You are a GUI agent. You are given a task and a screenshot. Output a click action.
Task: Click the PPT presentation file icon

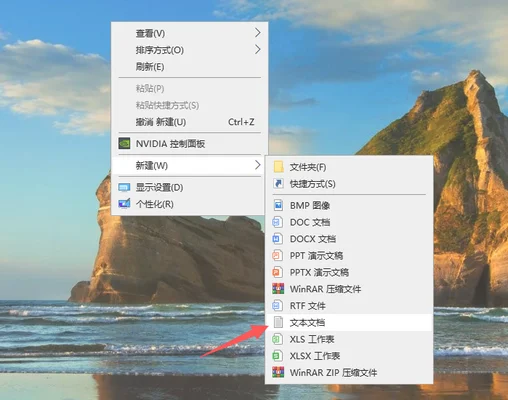[x=278, y=255]
